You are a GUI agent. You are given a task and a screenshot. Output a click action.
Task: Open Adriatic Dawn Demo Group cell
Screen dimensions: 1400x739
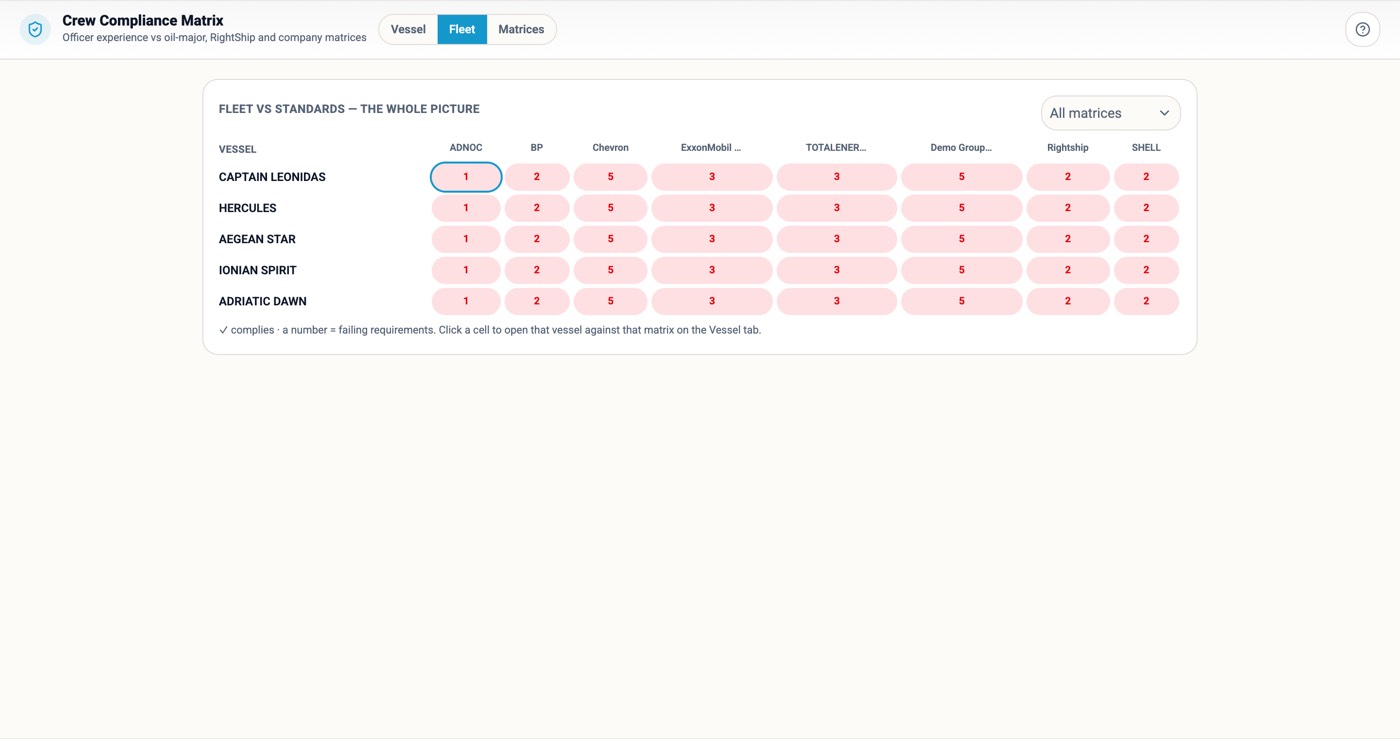click(962, 301)
